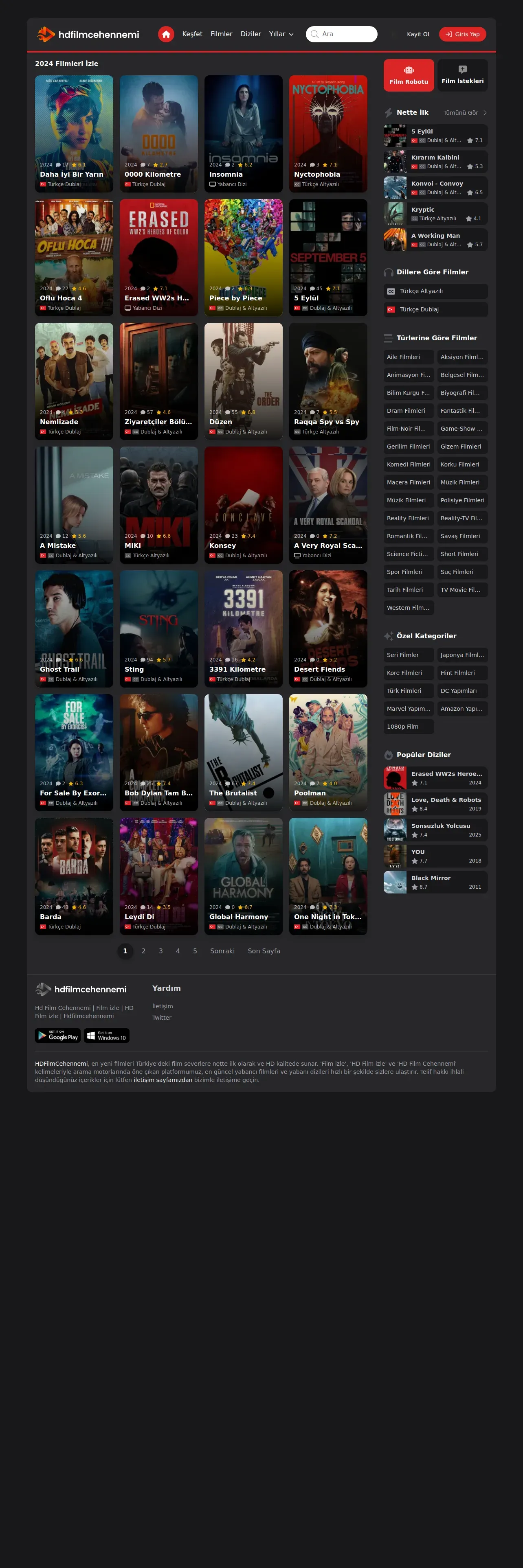This screenshot has height=1568, width=523.
Task: Click the Kırarım Kalbini sidebar thumbnail
Action: click(395, 162)
